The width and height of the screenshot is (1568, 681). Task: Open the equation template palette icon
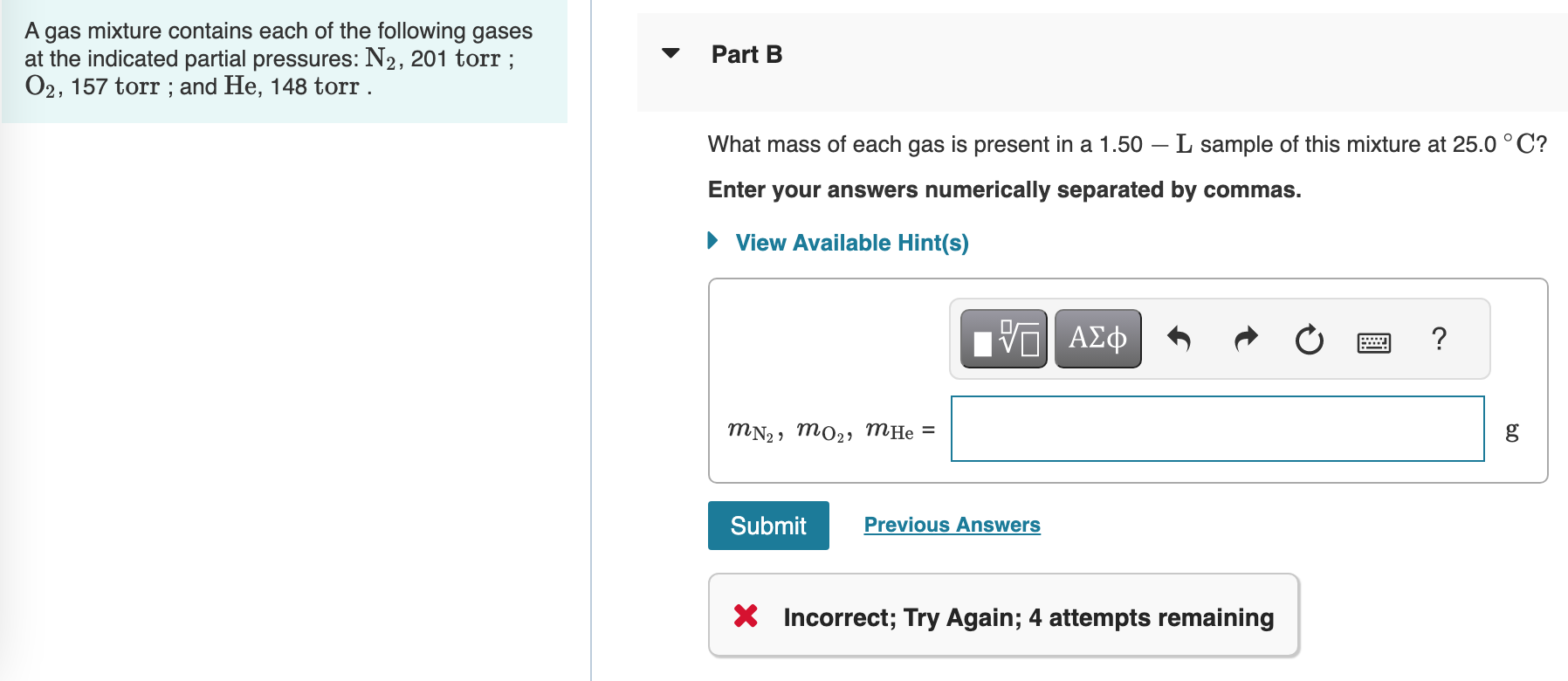[x=1002, y=339]
